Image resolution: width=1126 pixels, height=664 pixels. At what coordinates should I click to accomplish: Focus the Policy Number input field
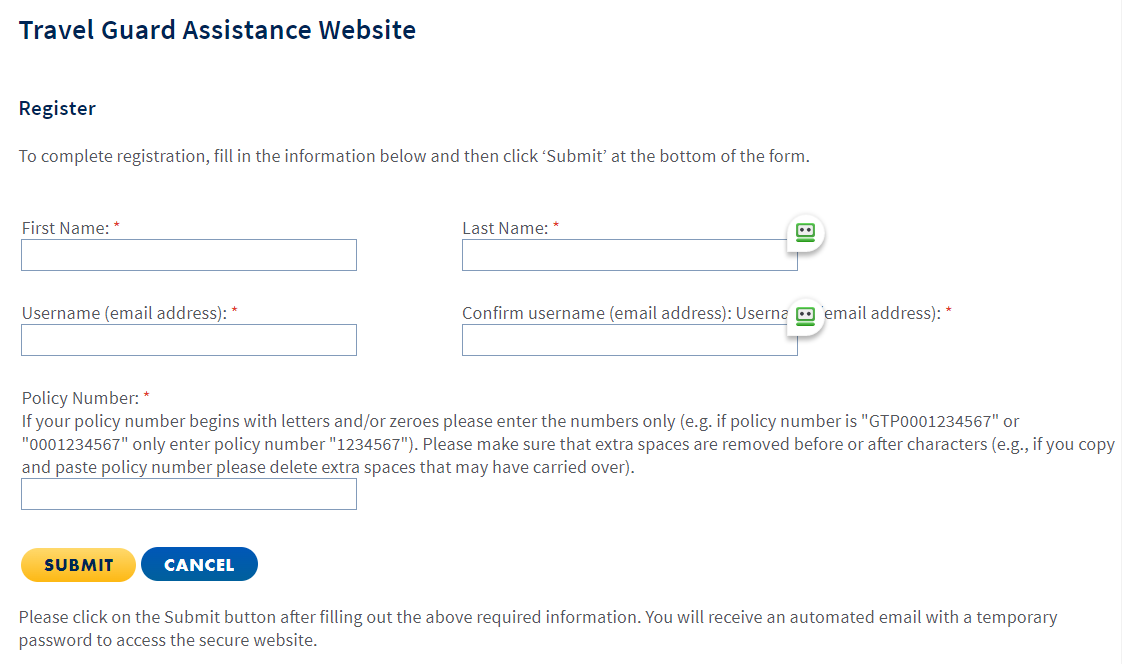189,494
